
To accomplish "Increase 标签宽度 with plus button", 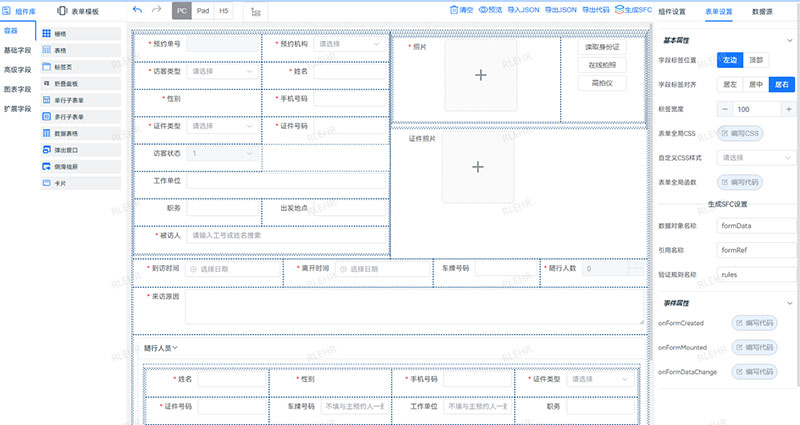I will [x=788, y=109].
